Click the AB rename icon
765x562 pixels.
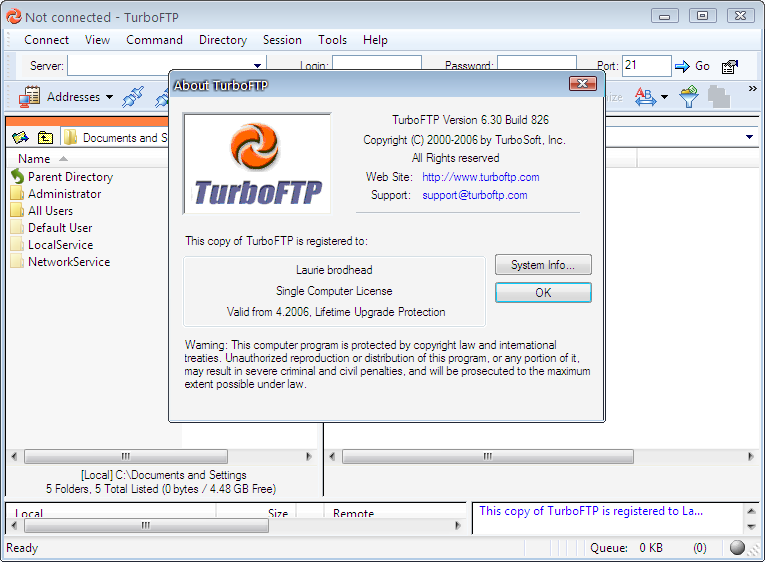tap(645, 97)
